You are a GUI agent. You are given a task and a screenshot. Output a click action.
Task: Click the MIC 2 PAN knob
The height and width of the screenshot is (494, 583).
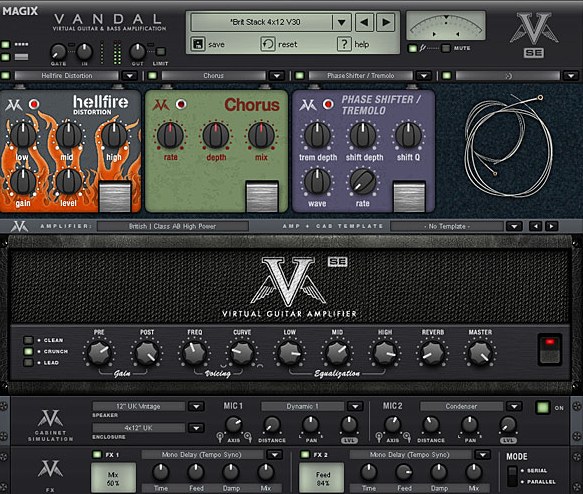pyautogui.click(x=470, y=424)
